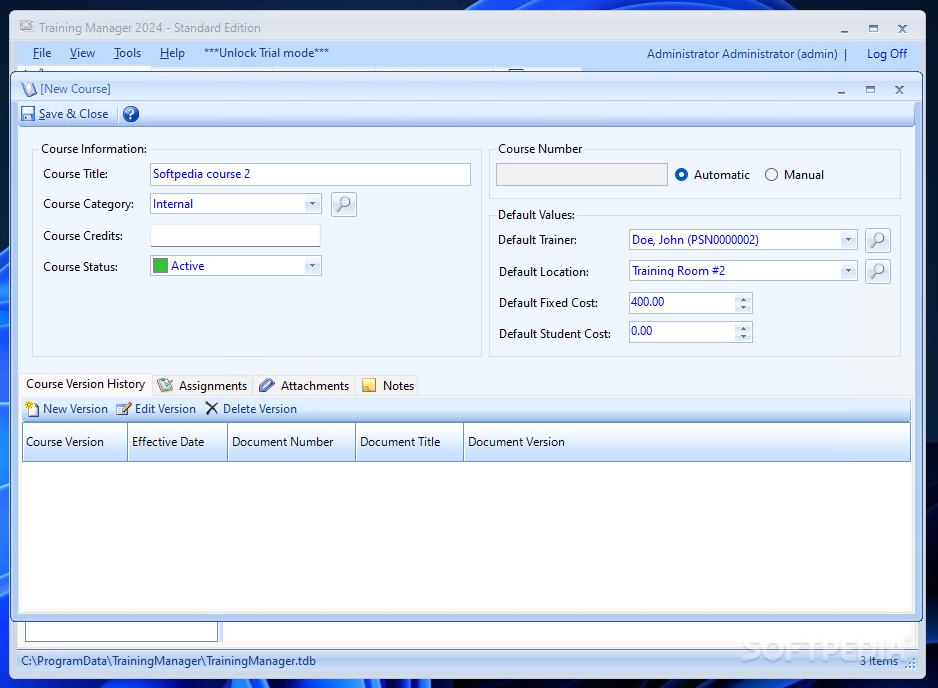Screen dimensions: 938x688
Task: Click the Assignments tab icon
Action: [165, 385]
